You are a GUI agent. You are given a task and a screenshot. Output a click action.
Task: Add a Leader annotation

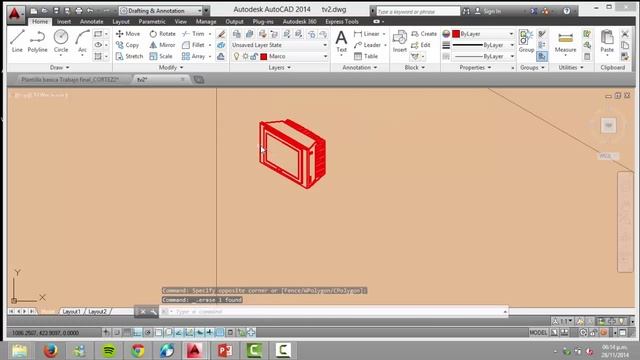point(367,45)
